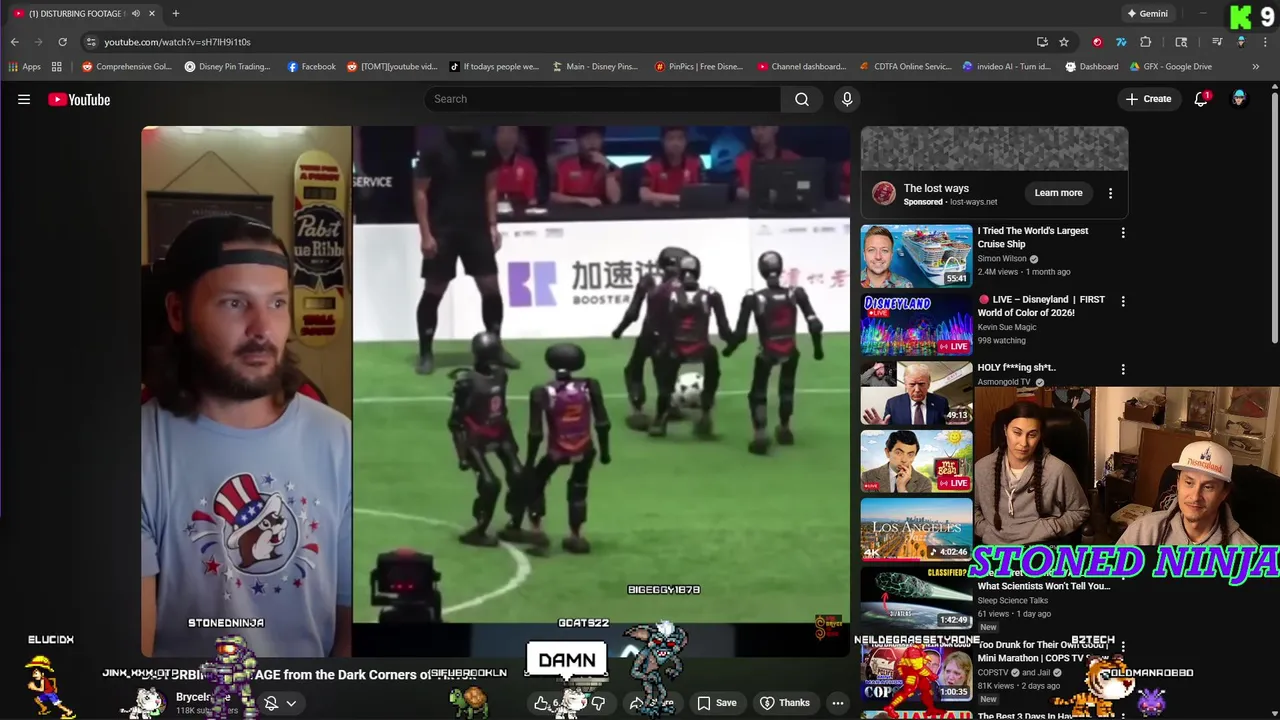Go back with browser back arrow
The width and height of the screenshot is (1280, 720).
pyautogui.click(x=15, y=42)
